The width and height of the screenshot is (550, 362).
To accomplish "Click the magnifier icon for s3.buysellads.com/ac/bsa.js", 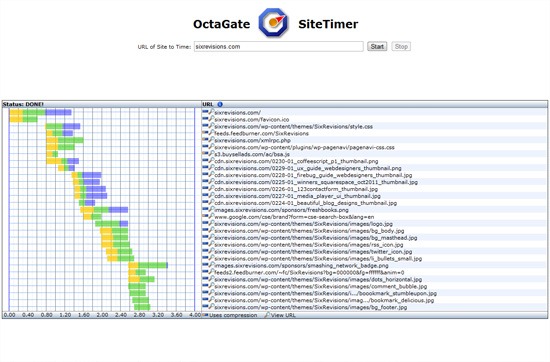I will 211,154.
